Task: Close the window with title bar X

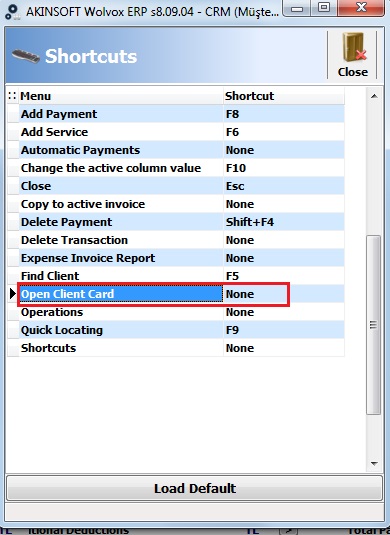Action: 361,8
